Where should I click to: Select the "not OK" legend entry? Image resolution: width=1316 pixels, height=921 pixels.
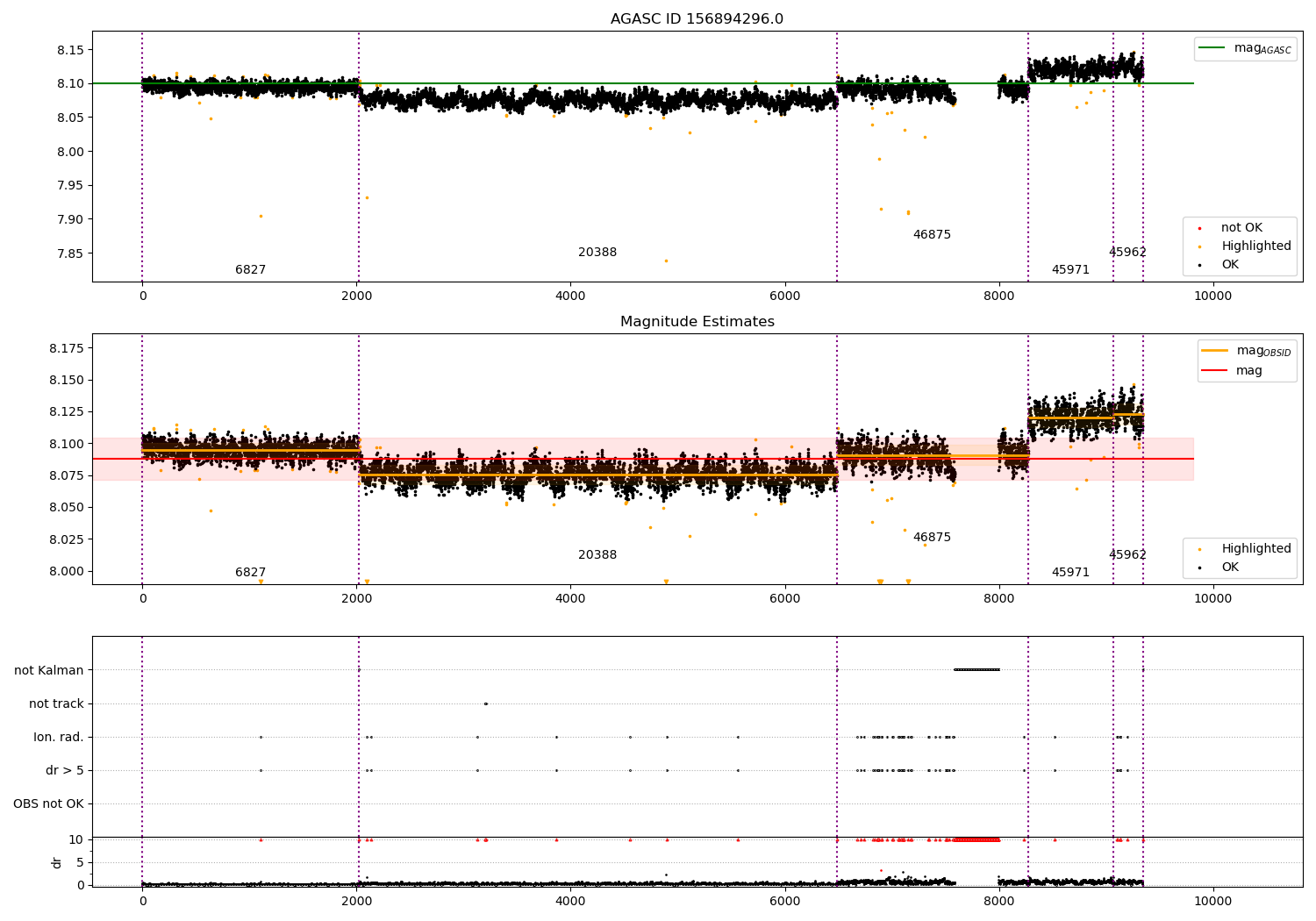[x=1241, y=228]
